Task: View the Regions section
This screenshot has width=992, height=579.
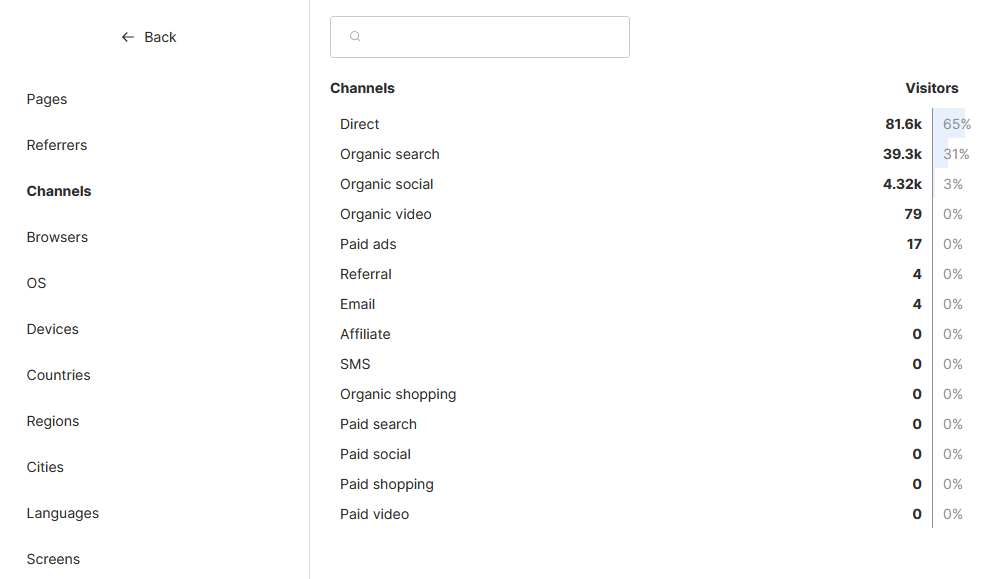Action: coord(53,421)
